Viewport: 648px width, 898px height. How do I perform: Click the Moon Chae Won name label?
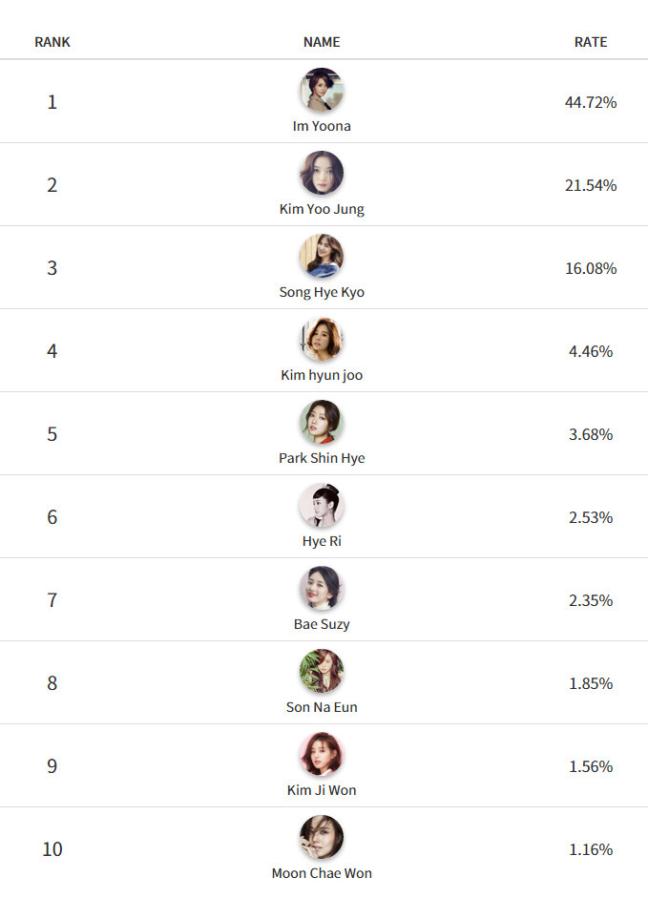[x=321, y=874]
